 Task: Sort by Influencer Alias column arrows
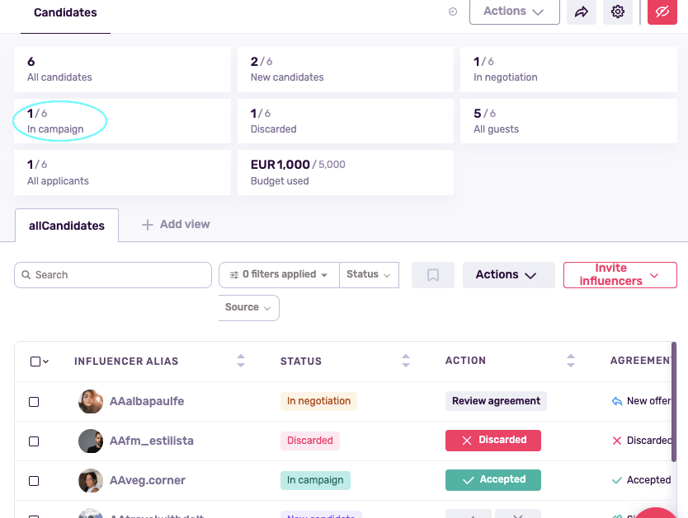240,361
